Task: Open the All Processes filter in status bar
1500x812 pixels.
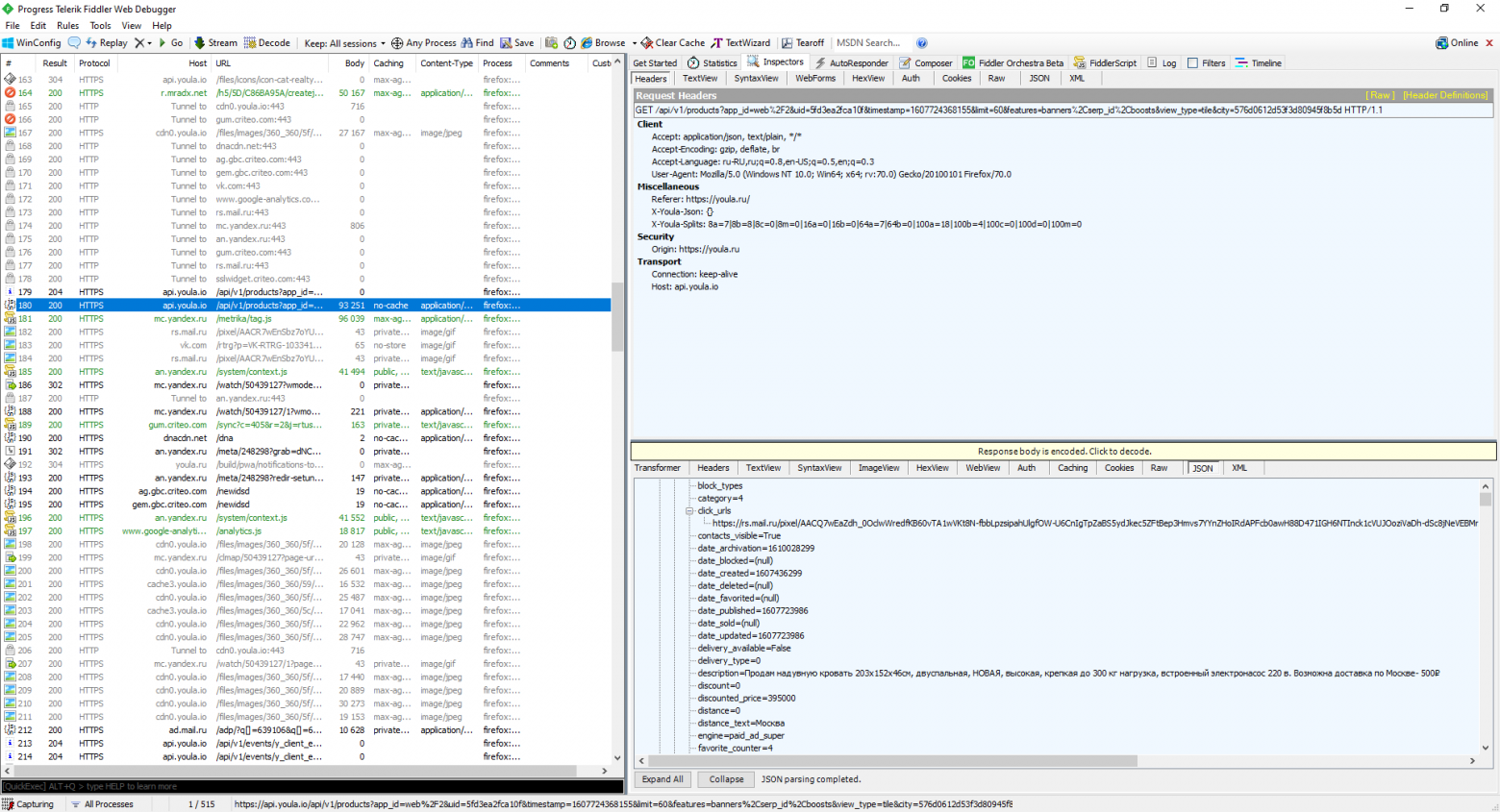Action: click(x=102, y=804)
